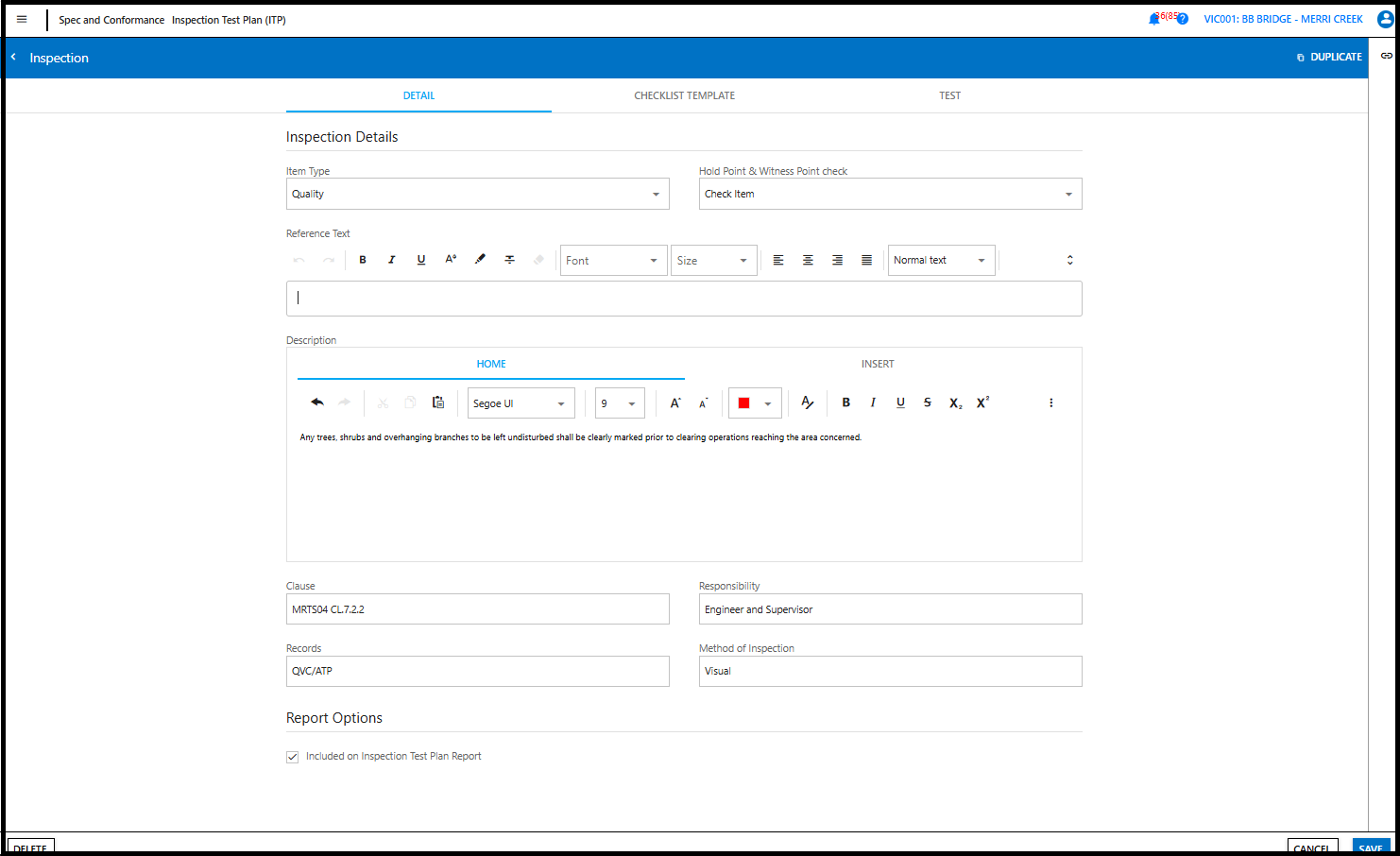Click the superscript icon in Description editor
This screenshot has width=1400, height=856.
click(982, 402)
